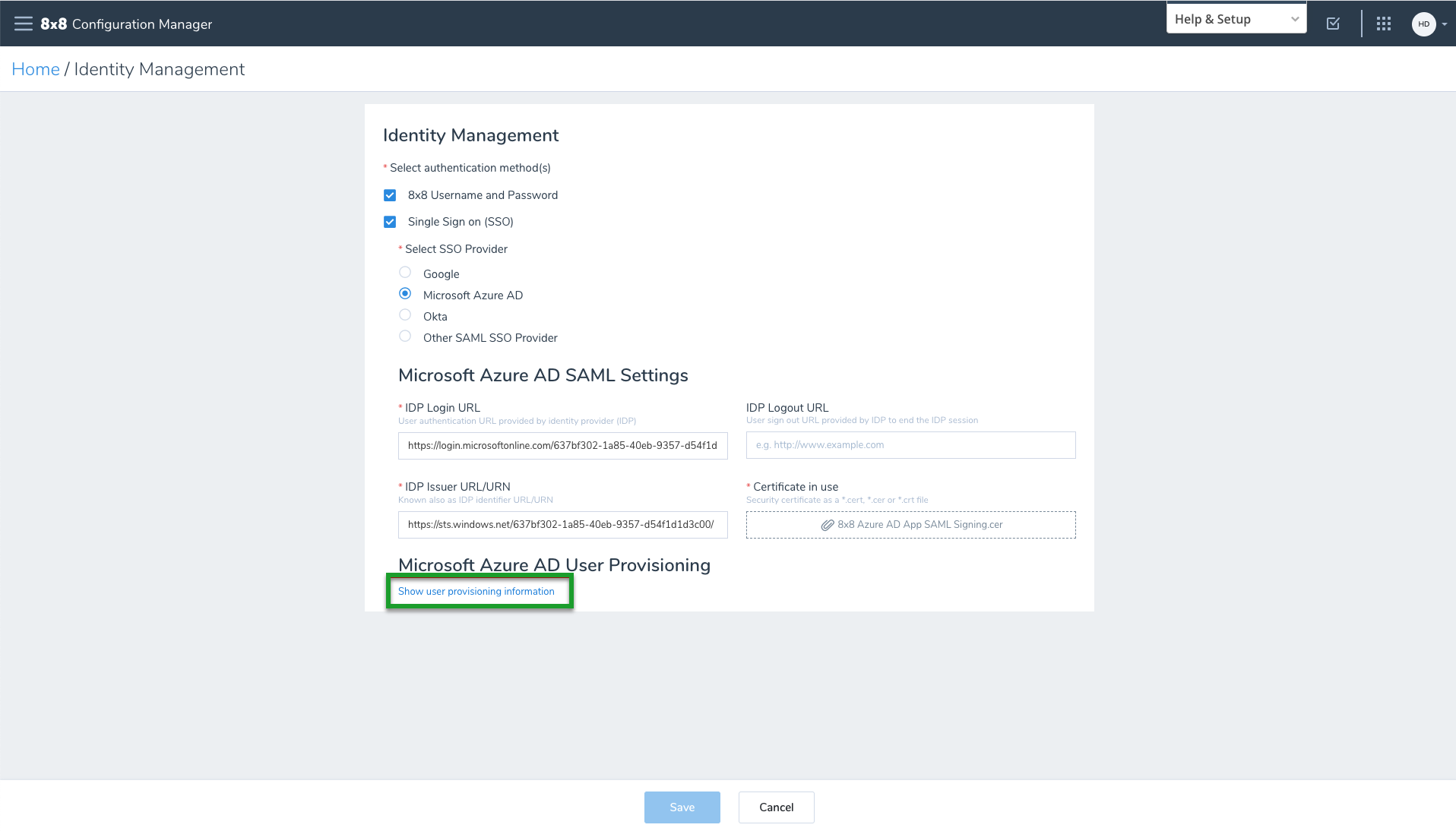Click the Cancel button
Screen dimensions: 1456x831
pos(777,807)
